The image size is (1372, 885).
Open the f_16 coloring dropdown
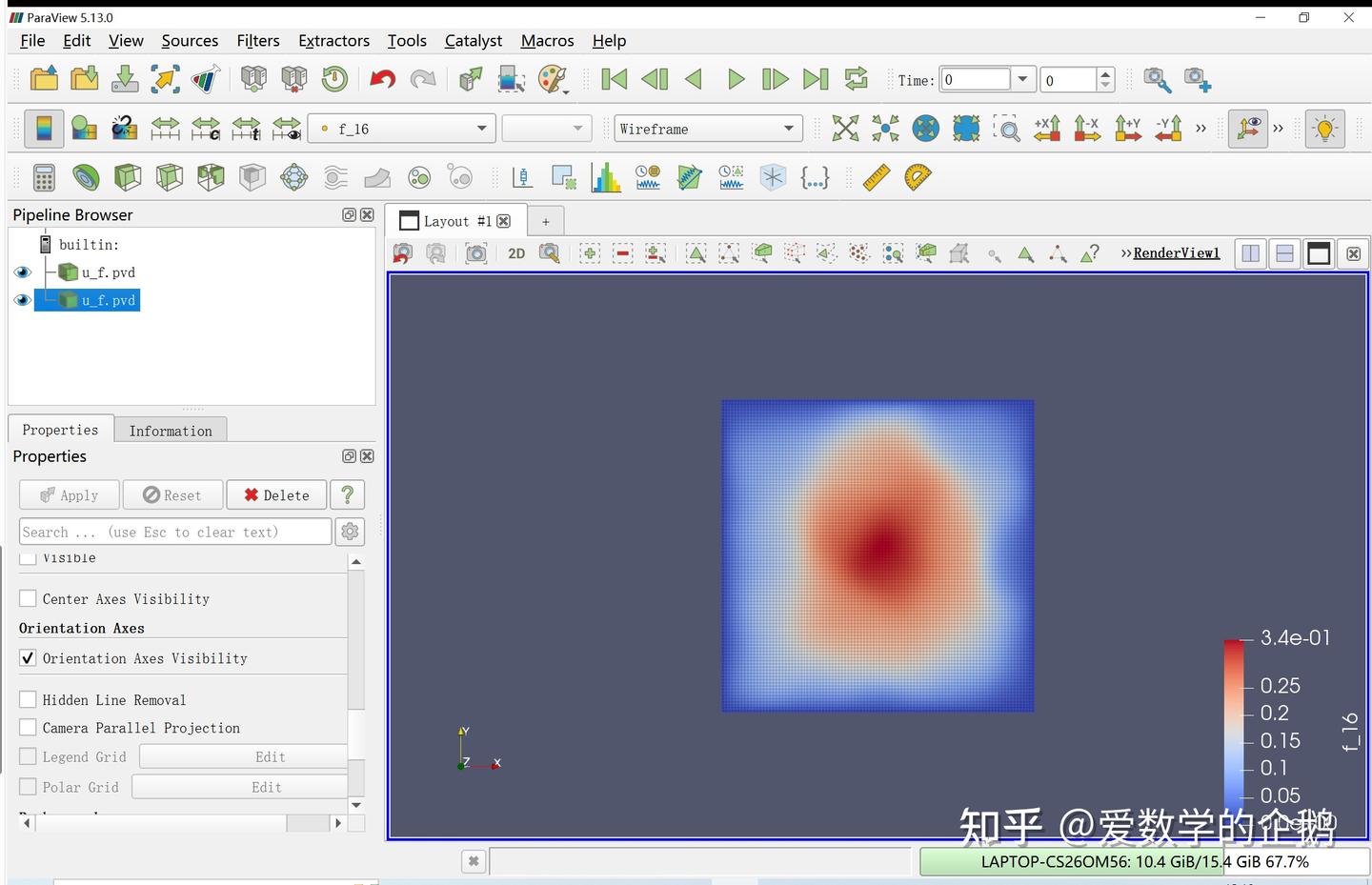[x=481, y=129]
